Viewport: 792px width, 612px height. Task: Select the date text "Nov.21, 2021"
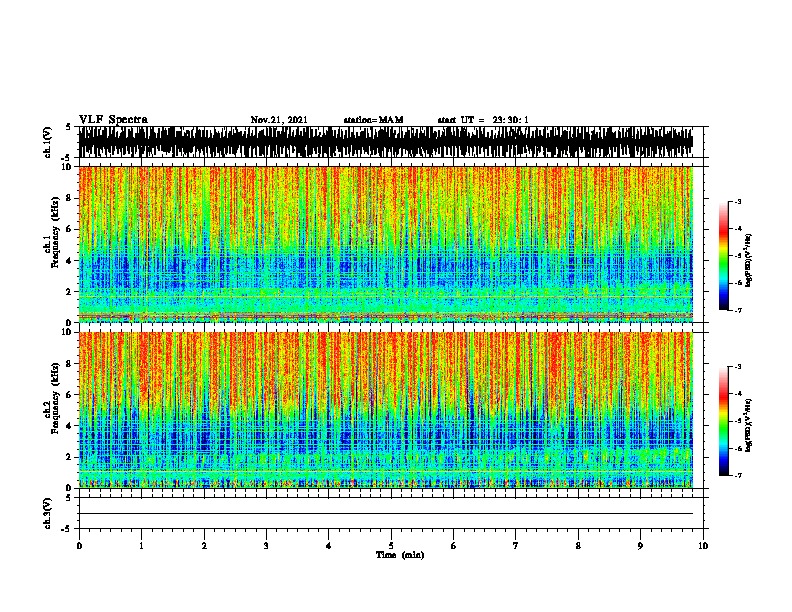(x=279, y=120)
